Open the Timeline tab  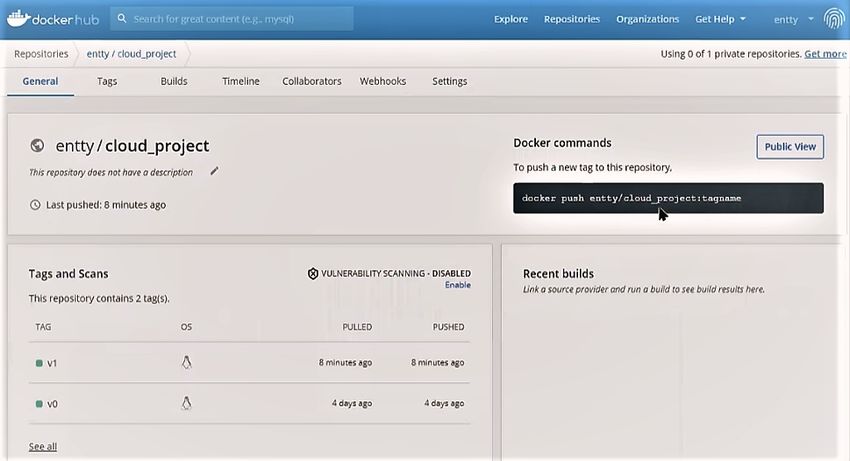(241, 81)
